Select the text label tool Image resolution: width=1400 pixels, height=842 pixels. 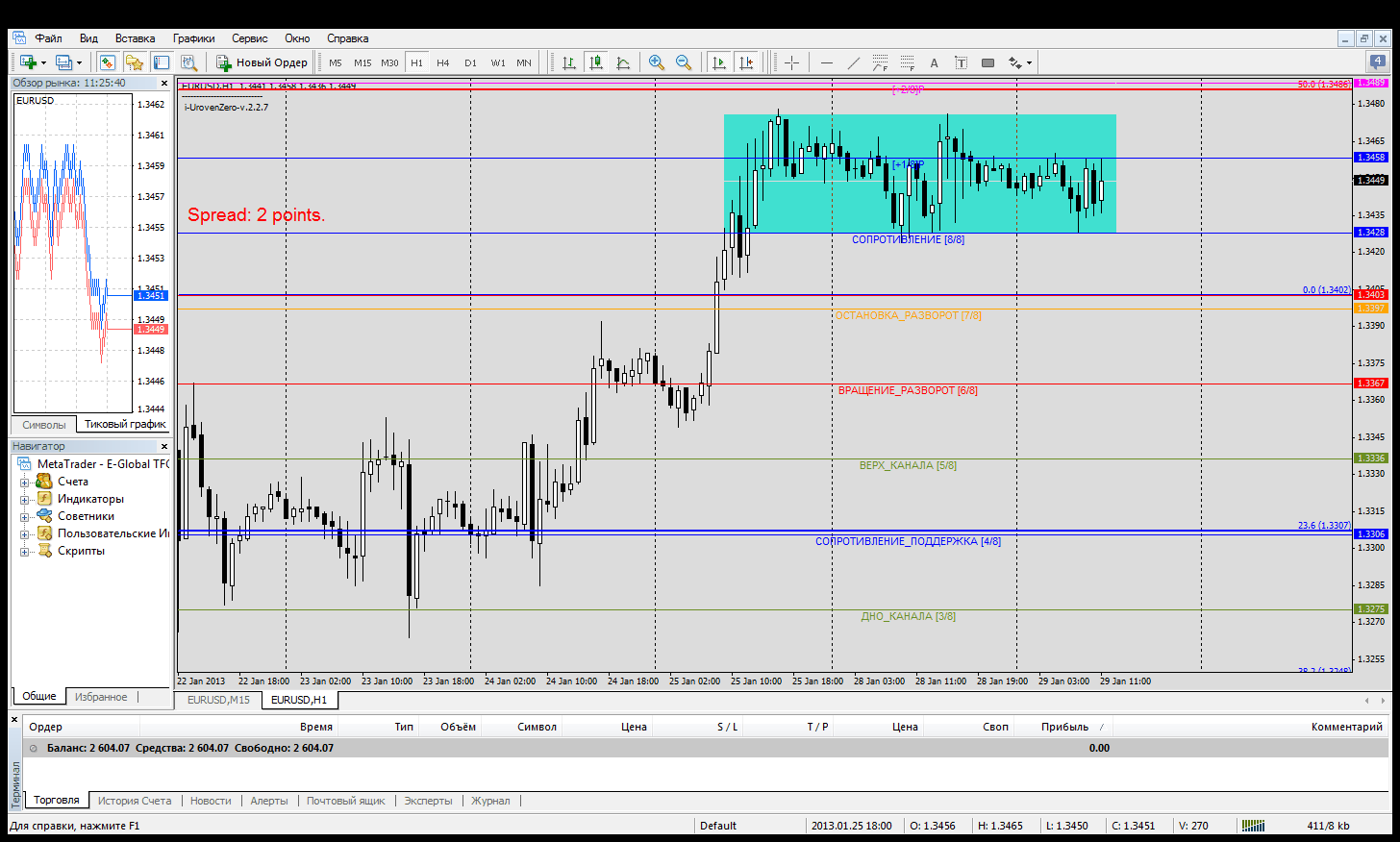(x=961, y=62)
